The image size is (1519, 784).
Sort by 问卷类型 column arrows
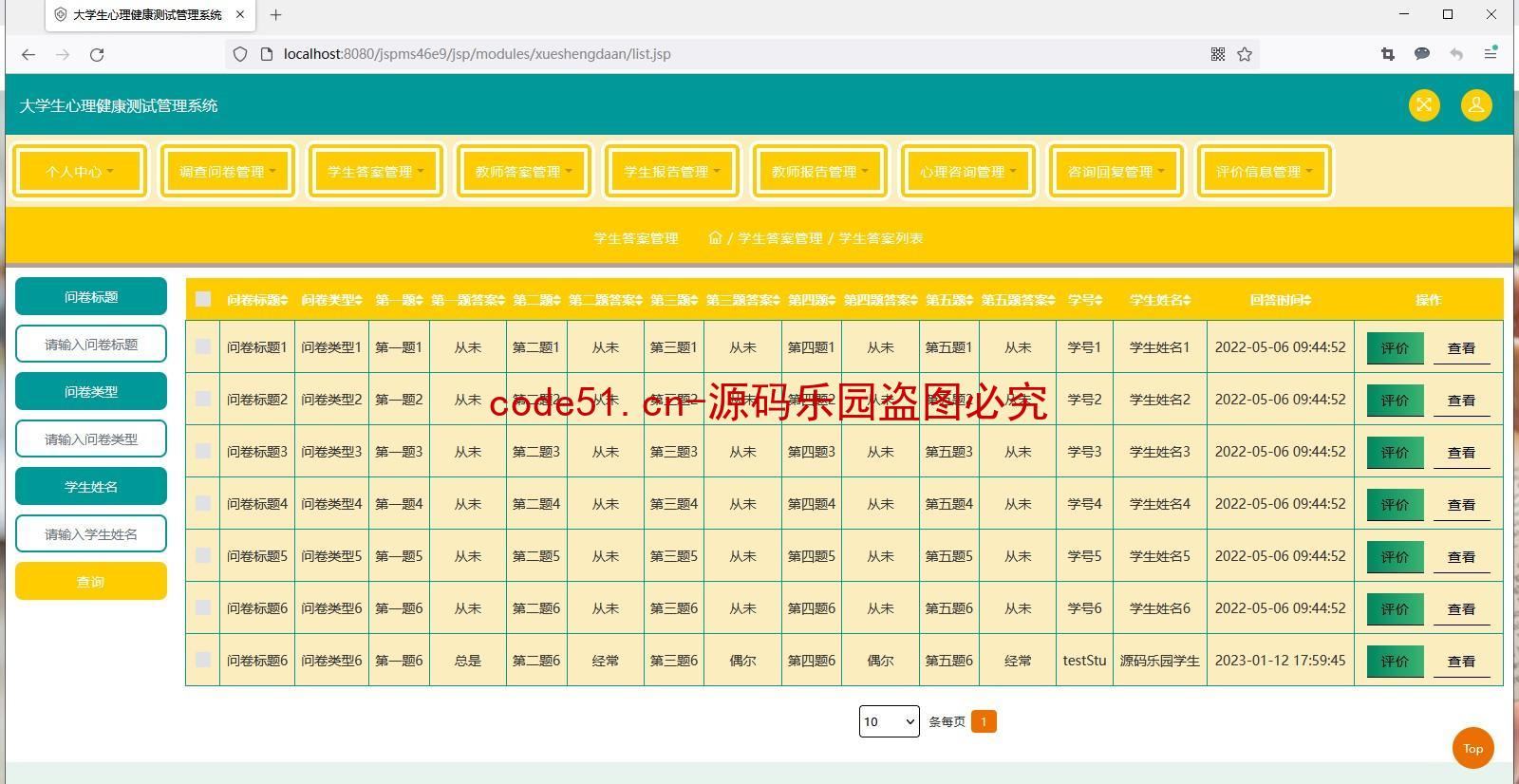359,300
